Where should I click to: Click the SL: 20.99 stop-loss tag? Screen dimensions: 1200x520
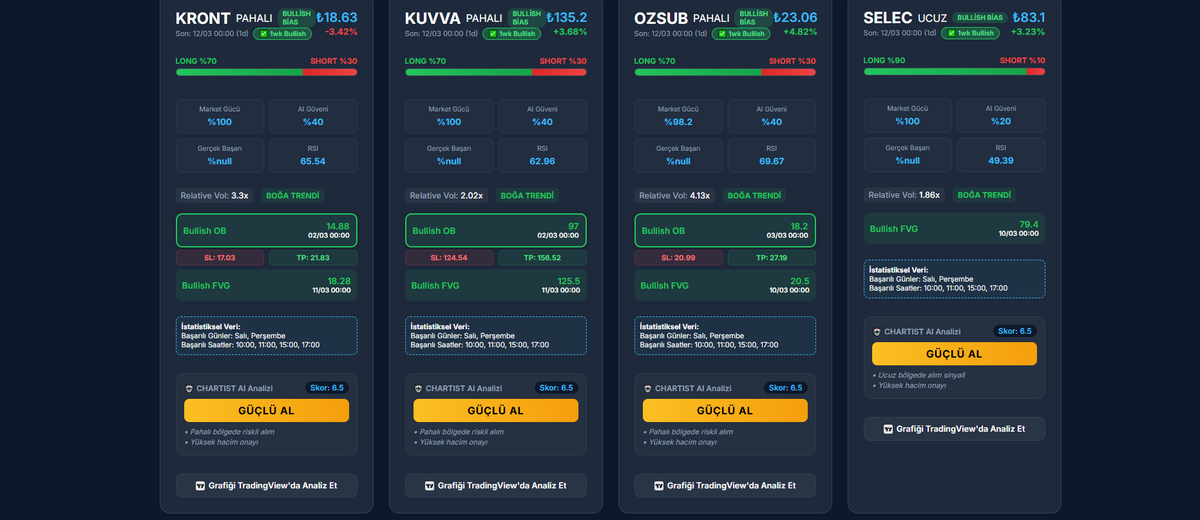click(678, 258)
